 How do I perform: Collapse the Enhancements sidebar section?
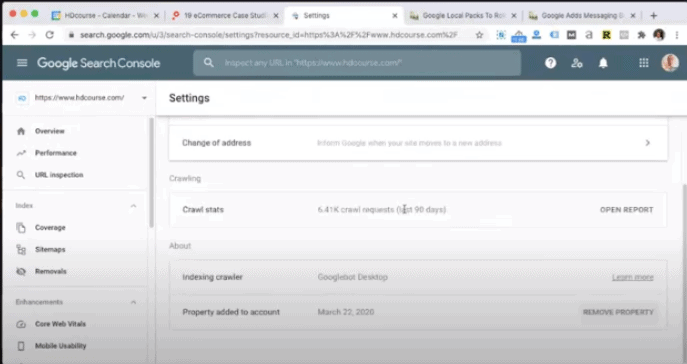[x=133, y=302]
